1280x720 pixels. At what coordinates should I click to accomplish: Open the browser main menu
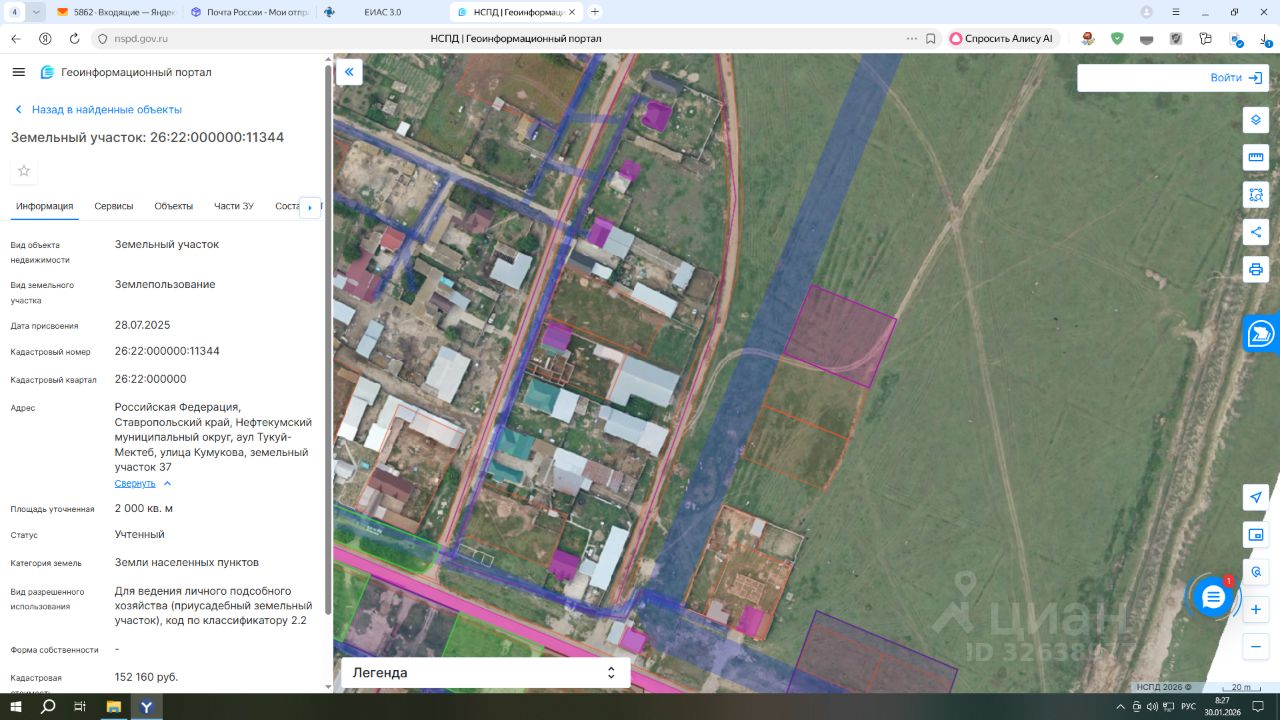(1177, 12)
